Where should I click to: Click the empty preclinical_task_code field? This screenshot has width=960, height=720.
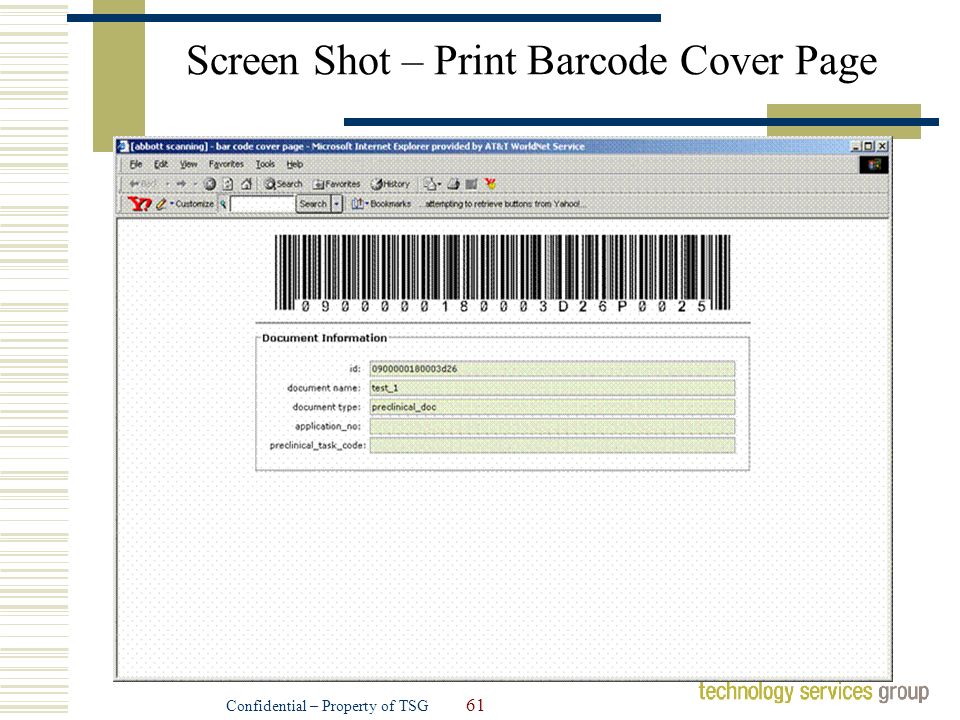pyautogui.click(x=552, y=445)
